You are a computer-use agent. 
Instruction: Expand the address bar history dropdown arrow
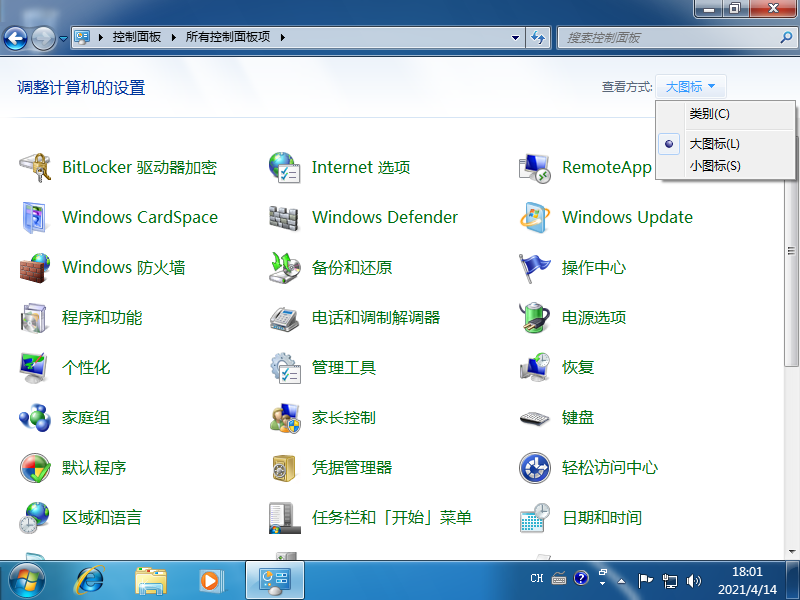516,38
